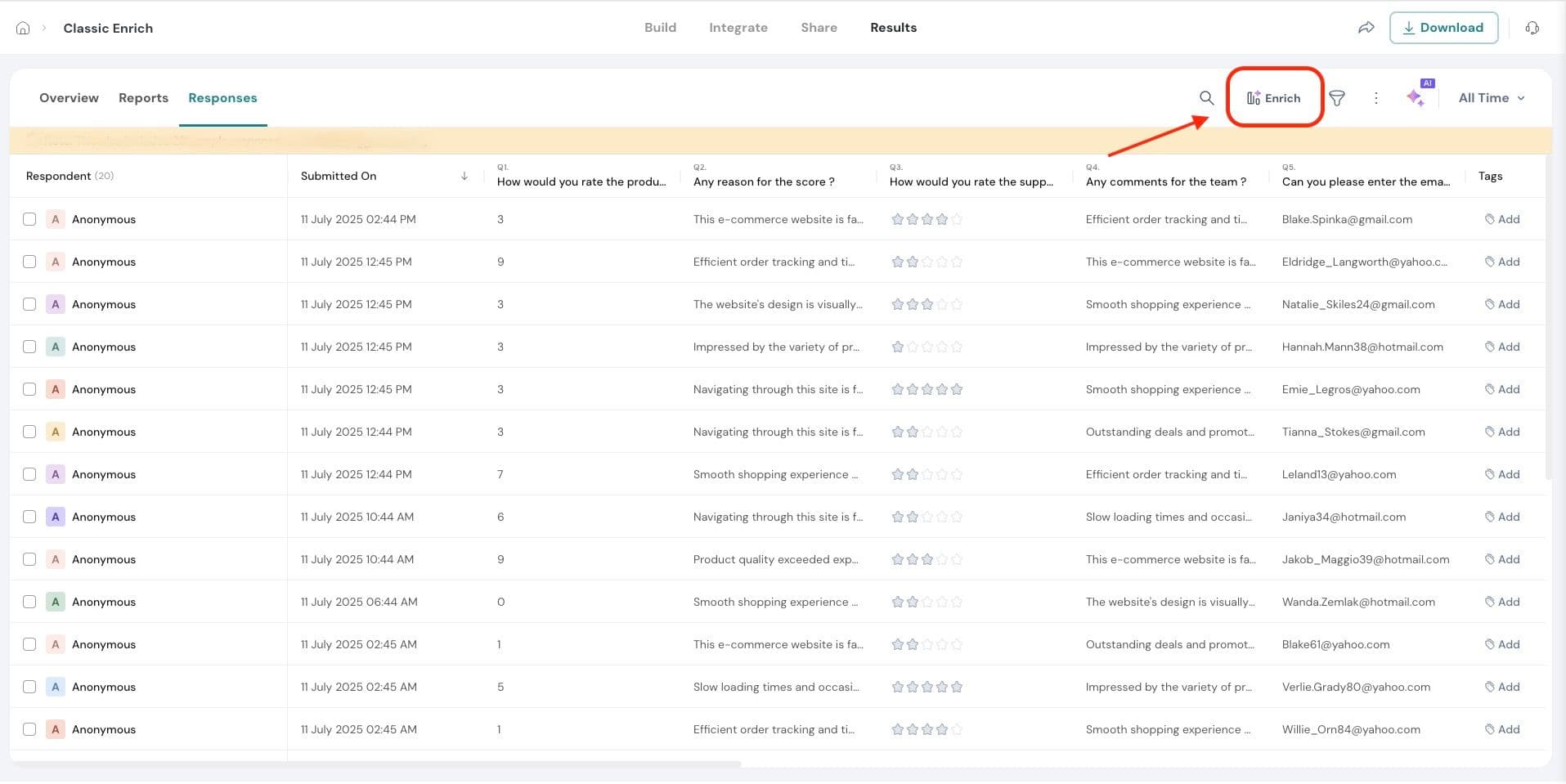
Task: Click the Download button
Action: (x=1443, y=28)
